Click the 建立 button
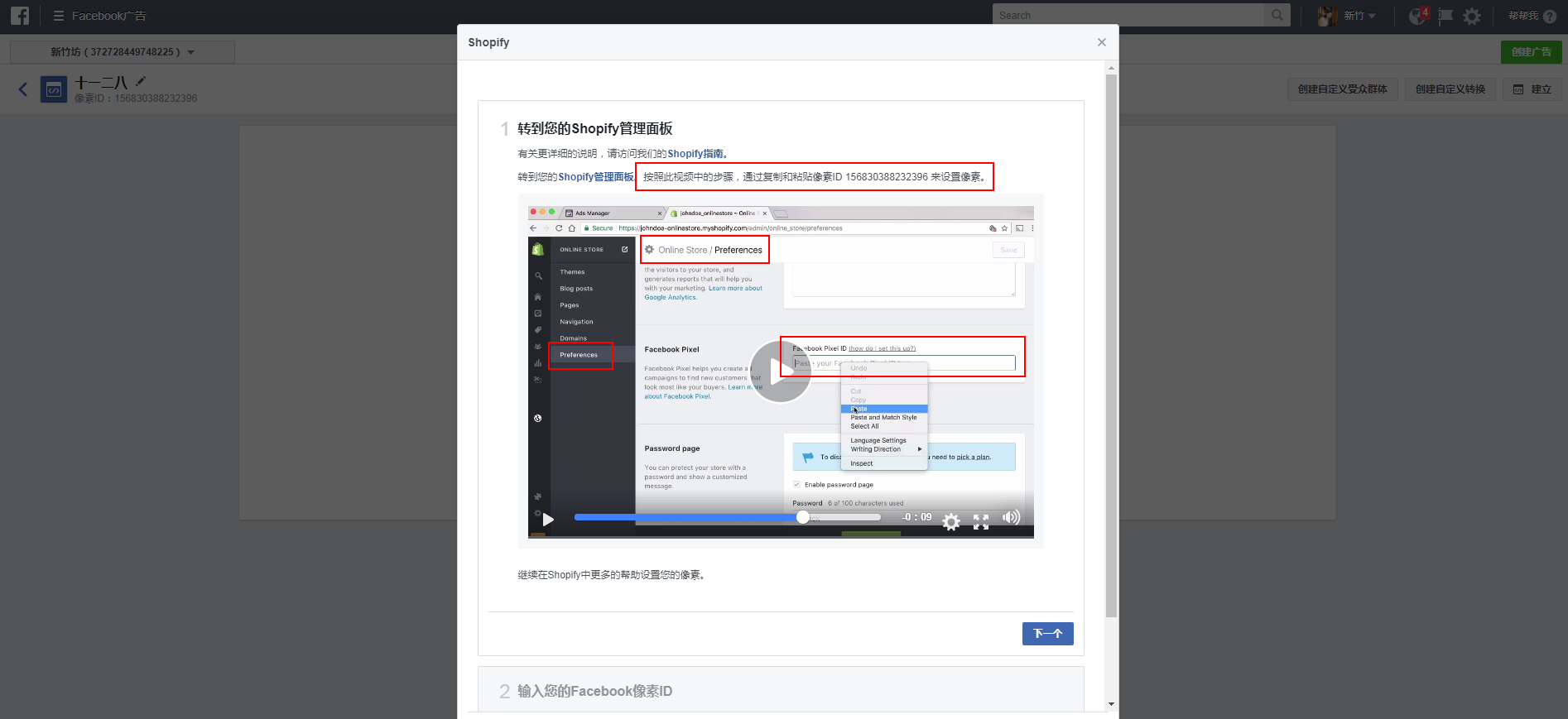 tap(1532, 89)
